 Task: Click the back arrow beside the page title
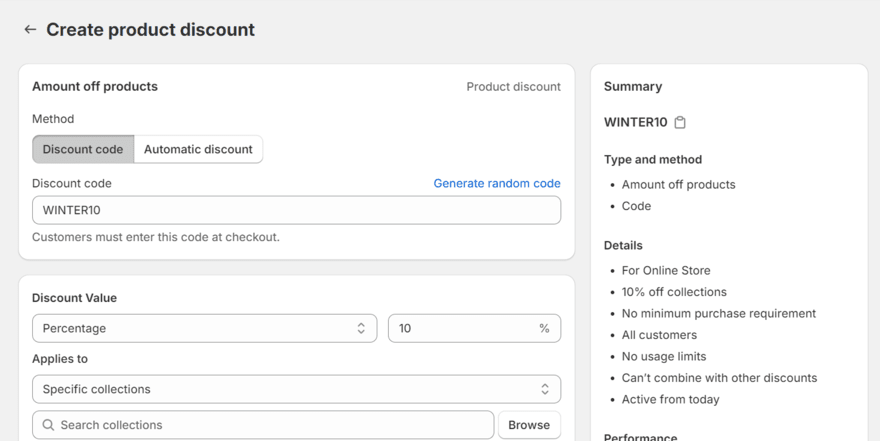coord(30,30)
